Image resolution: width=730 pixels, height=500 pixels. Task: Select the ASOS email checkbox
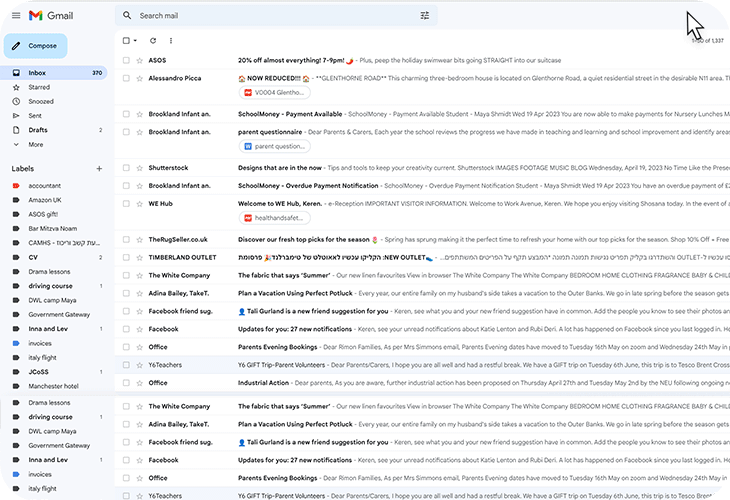(x=126, y=61)
